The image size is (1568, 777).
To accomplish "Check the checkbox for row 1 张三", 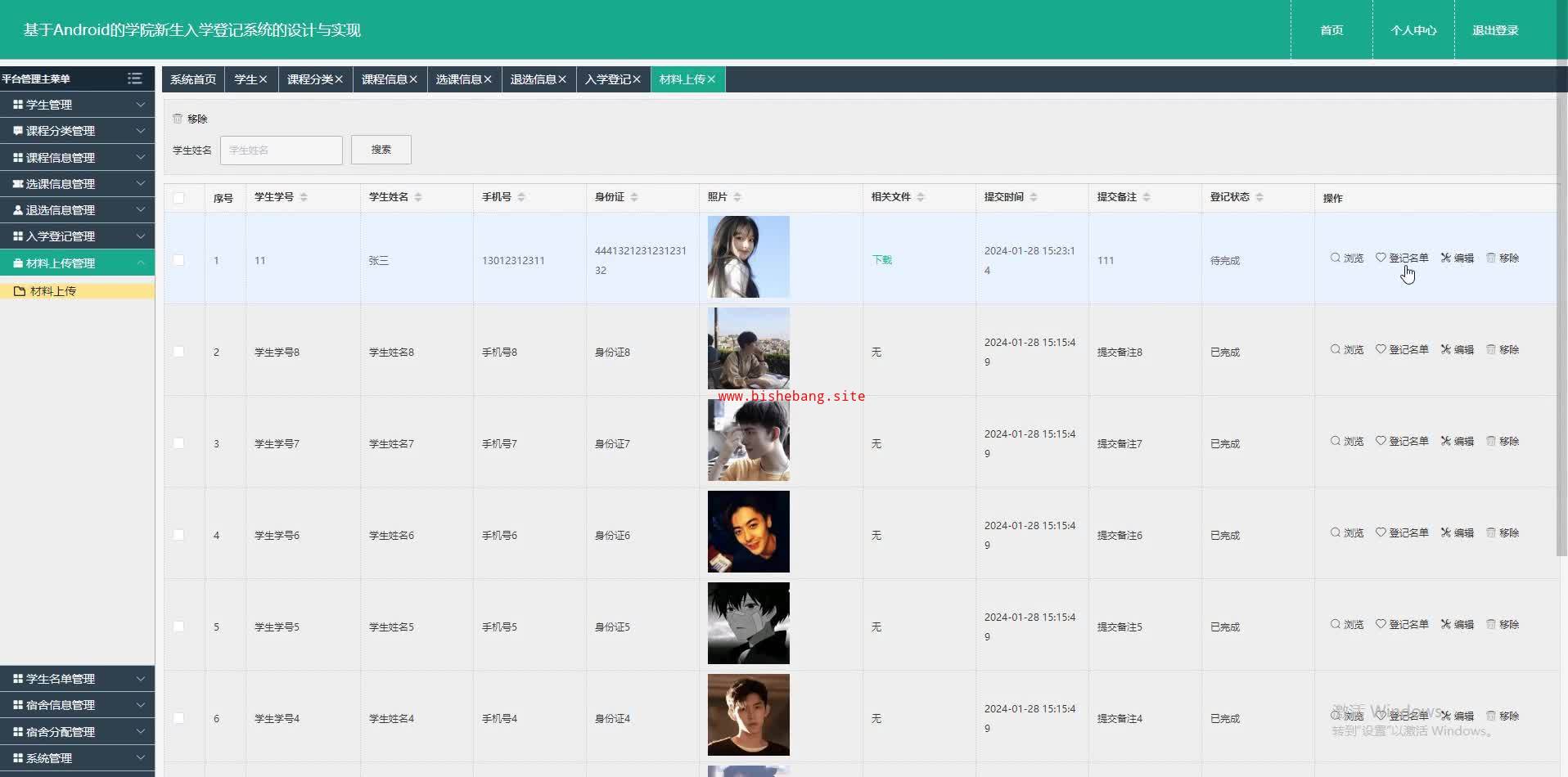I will pyautogui.click(x=178, y=260).
